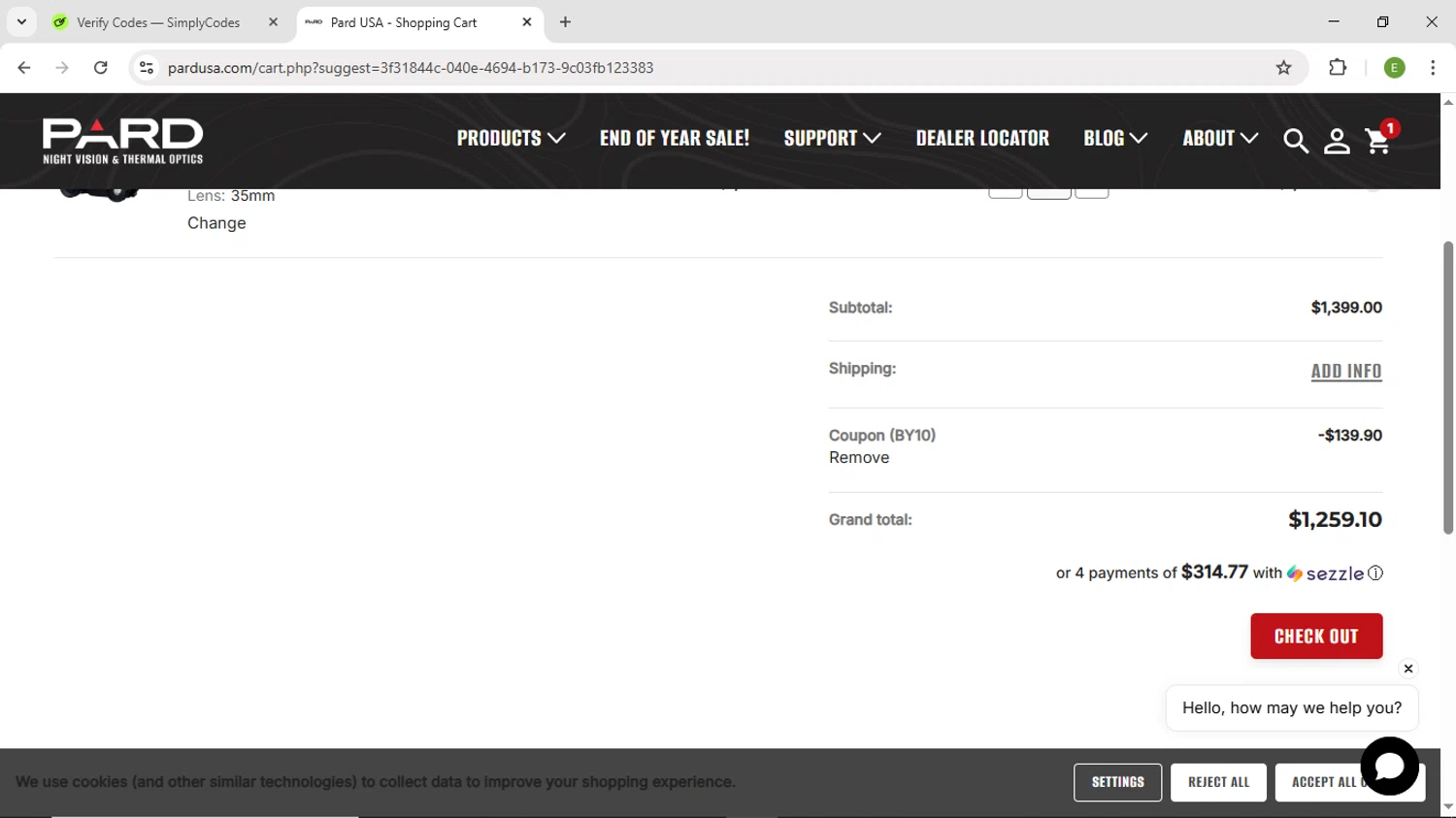Go back to the previous page

coord(24,68)
